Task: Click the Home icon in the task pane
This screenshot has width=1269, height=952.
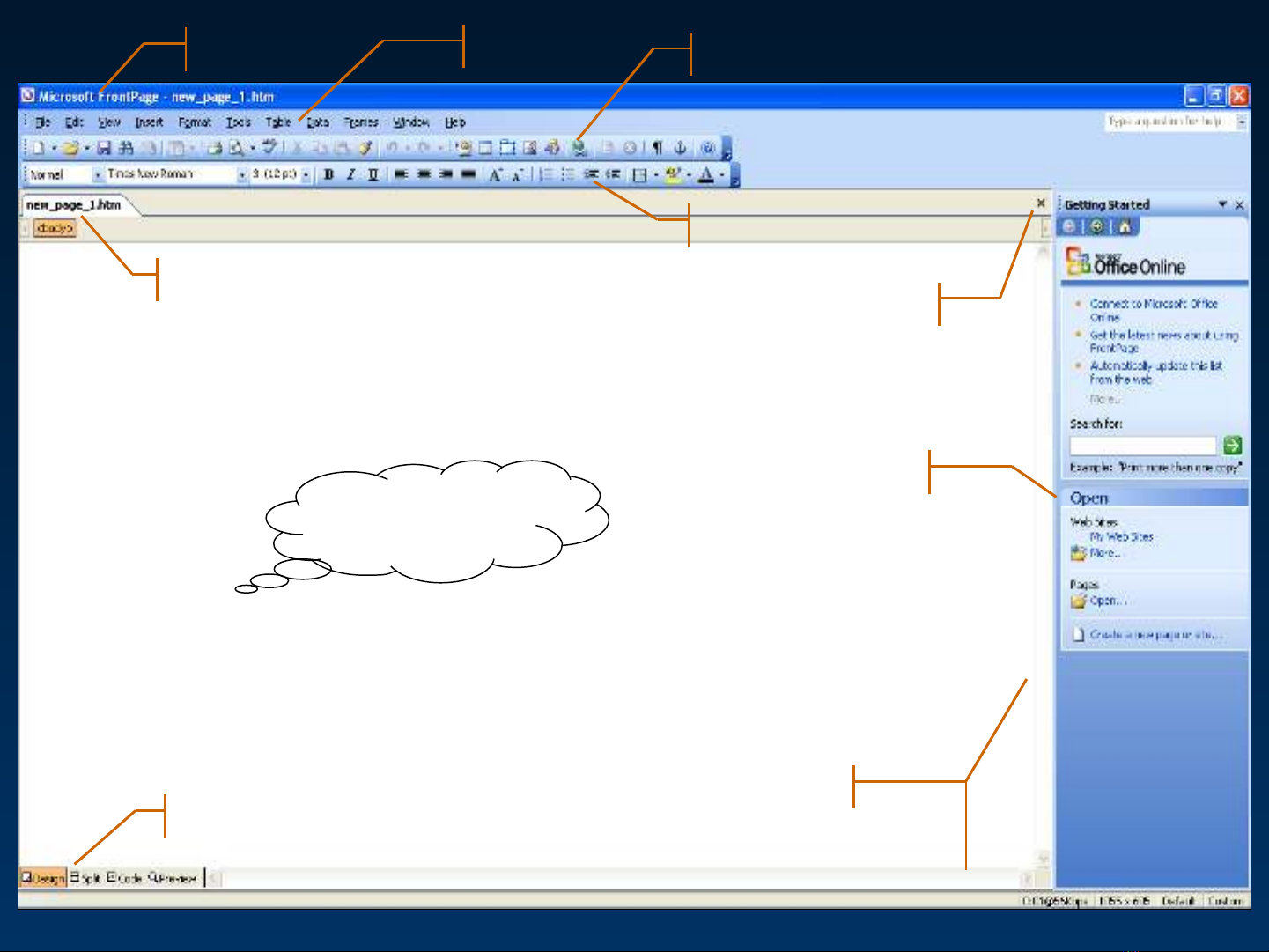Action: (x=1125, y=227)
